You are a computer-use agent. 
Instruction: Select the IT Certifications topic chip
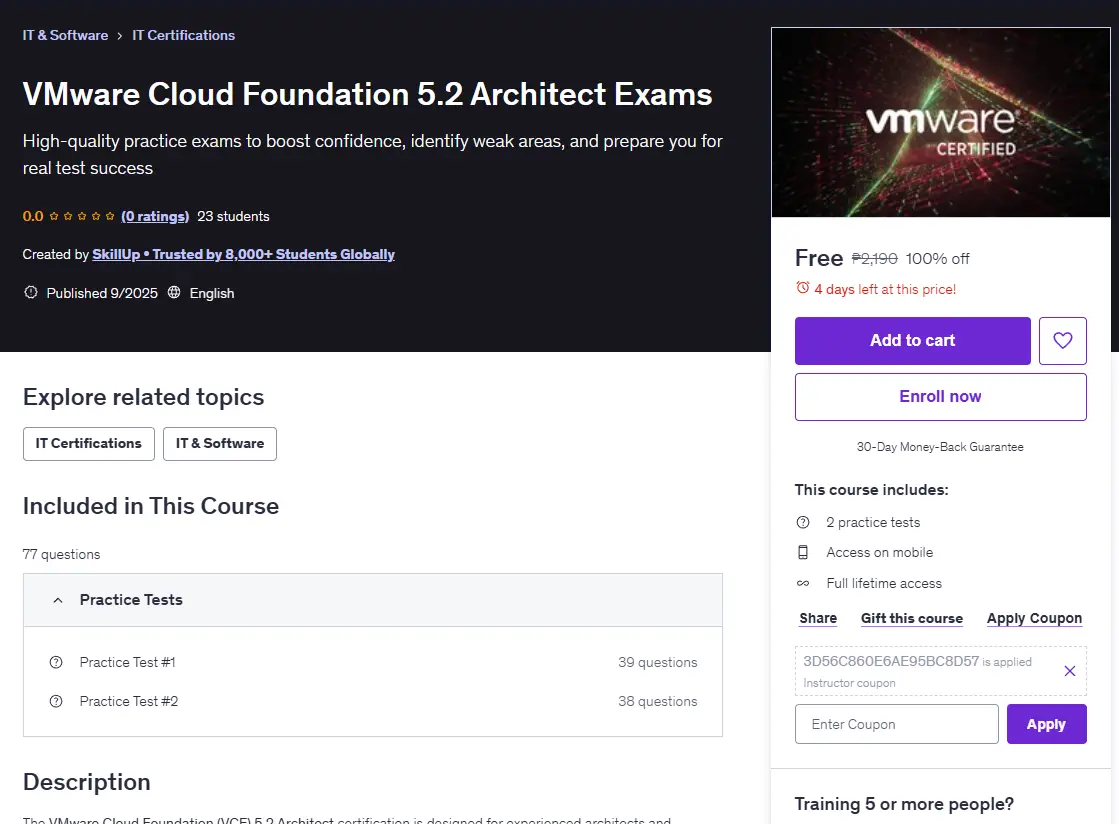coord(88,444)
